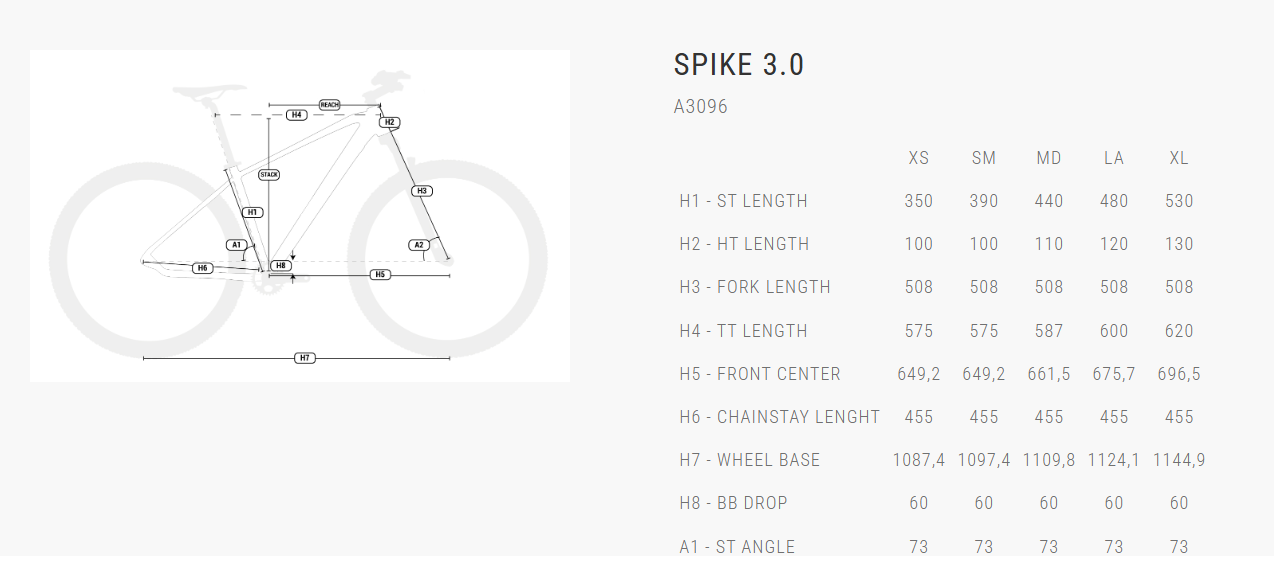
Task: Click the H1 - ST LENGTH row label
Action: [743, 201]
